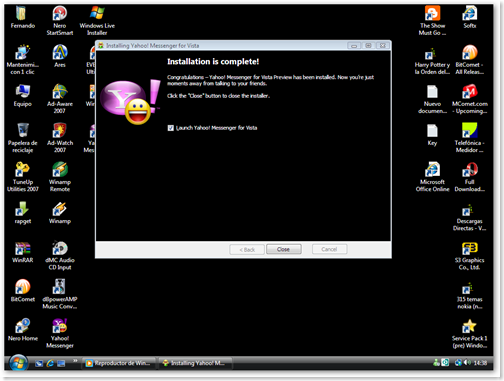Select the BitComet desktop icon
The width and height of the screenshot is (504, 381).
(22, 291)
